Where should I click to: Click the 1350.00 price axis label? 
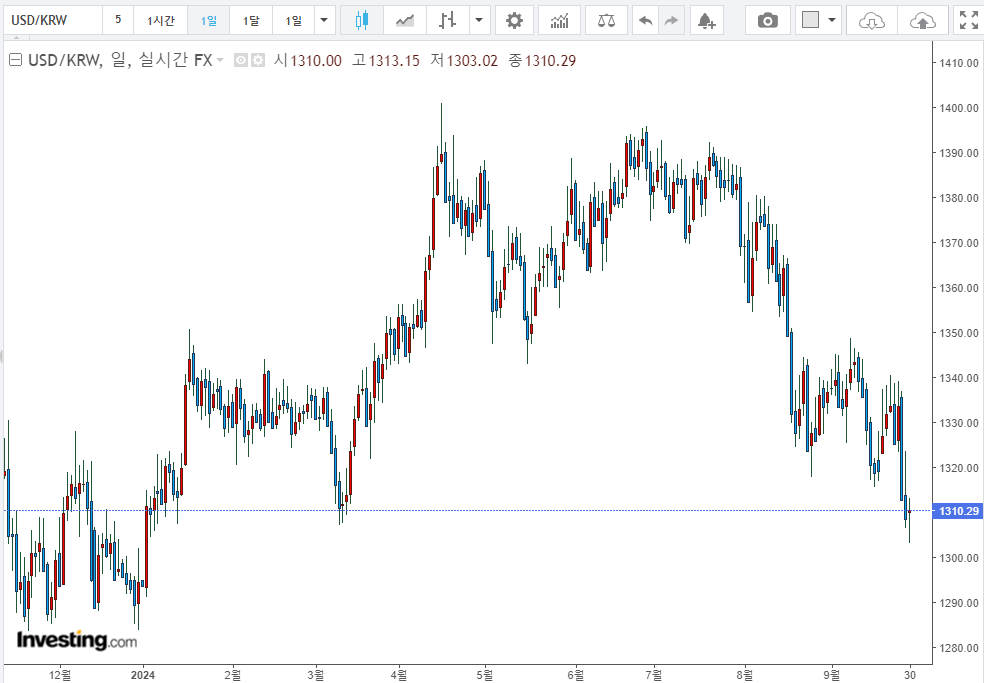click(x=959, y=333)
